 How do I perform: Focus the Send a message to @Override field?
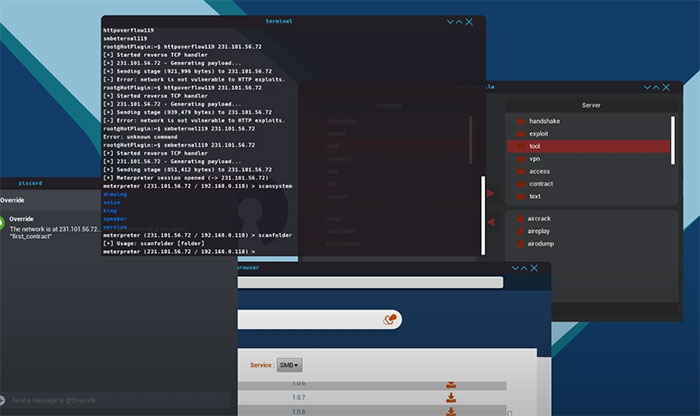pos(119,400)
